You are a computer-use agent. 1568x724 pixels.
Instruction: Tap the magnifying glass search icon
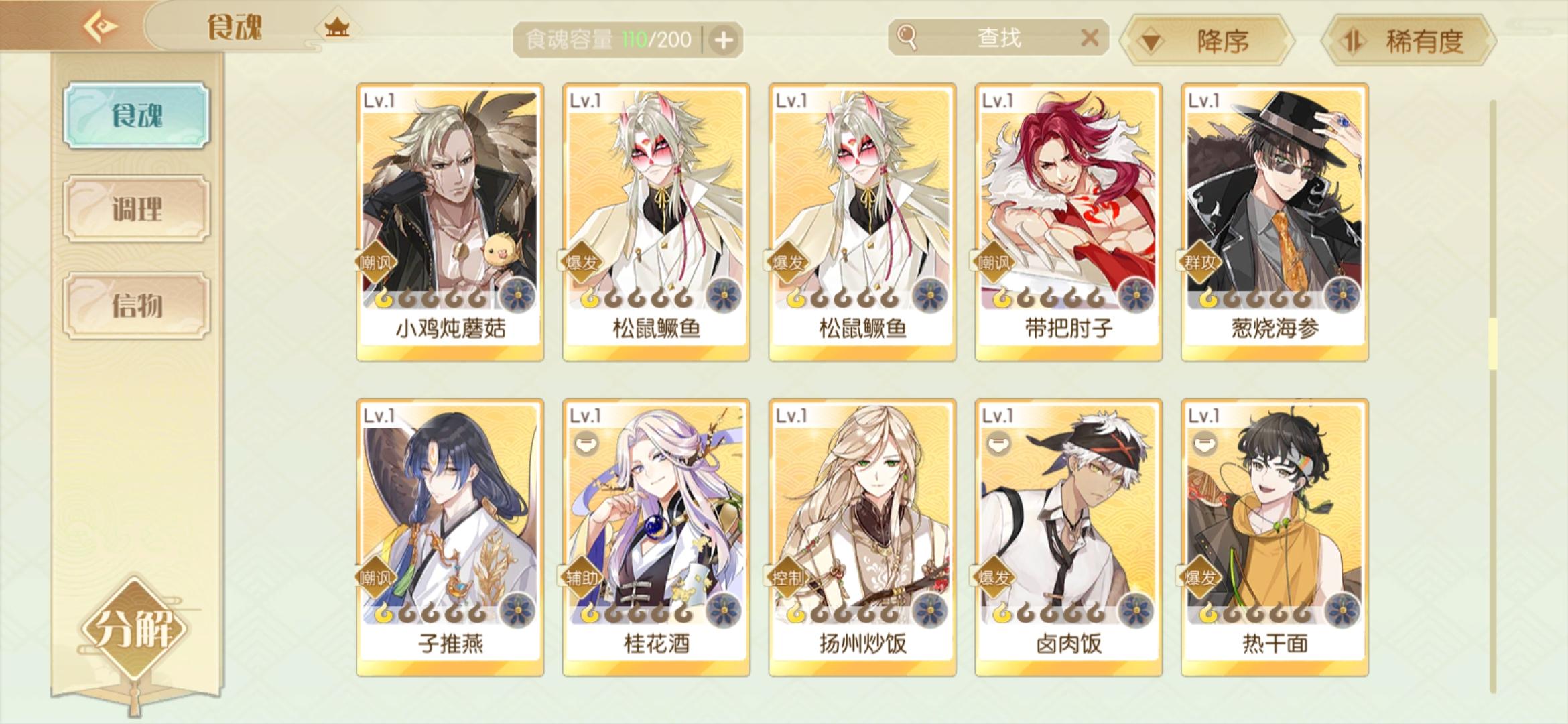pos(907,38)
